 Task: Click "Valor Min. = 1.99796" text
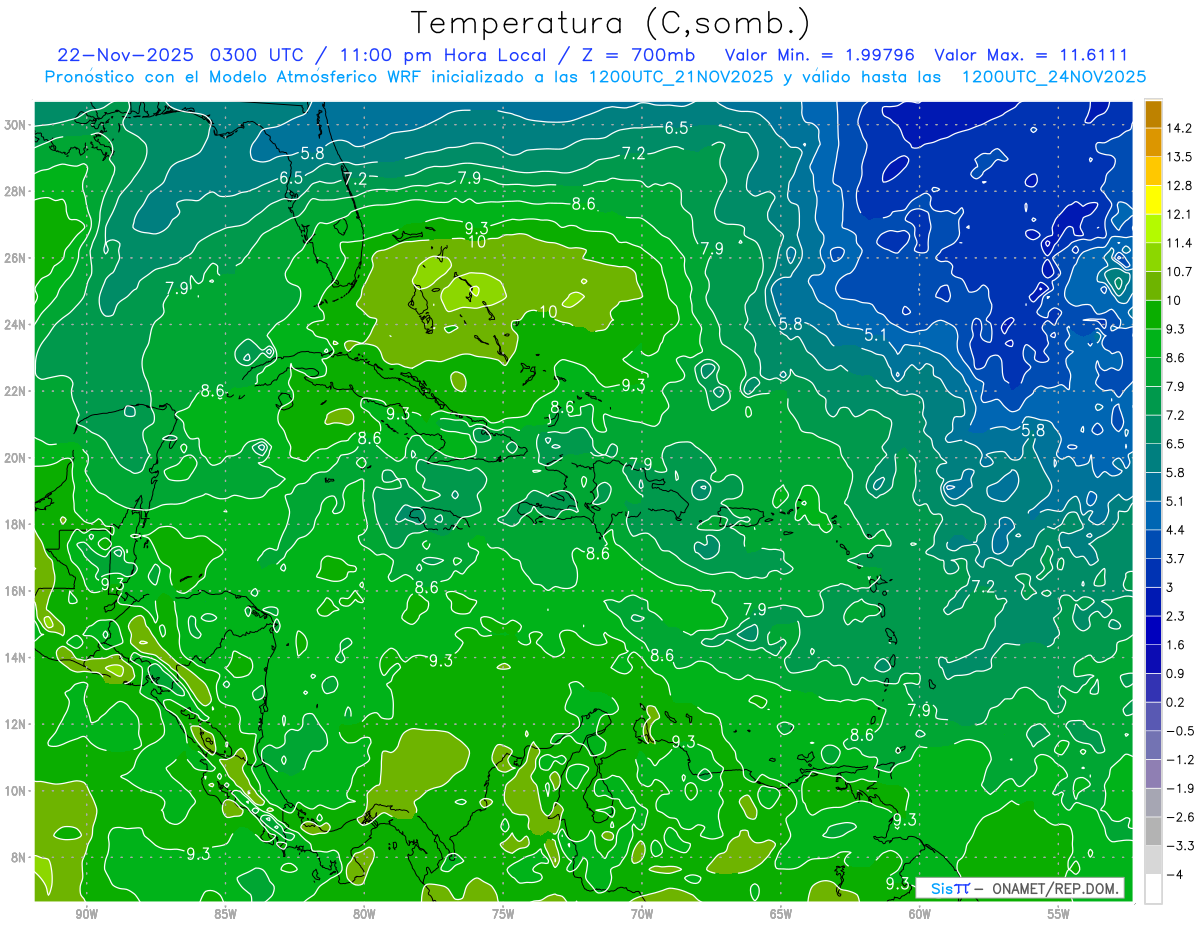(x=820, y=55)
